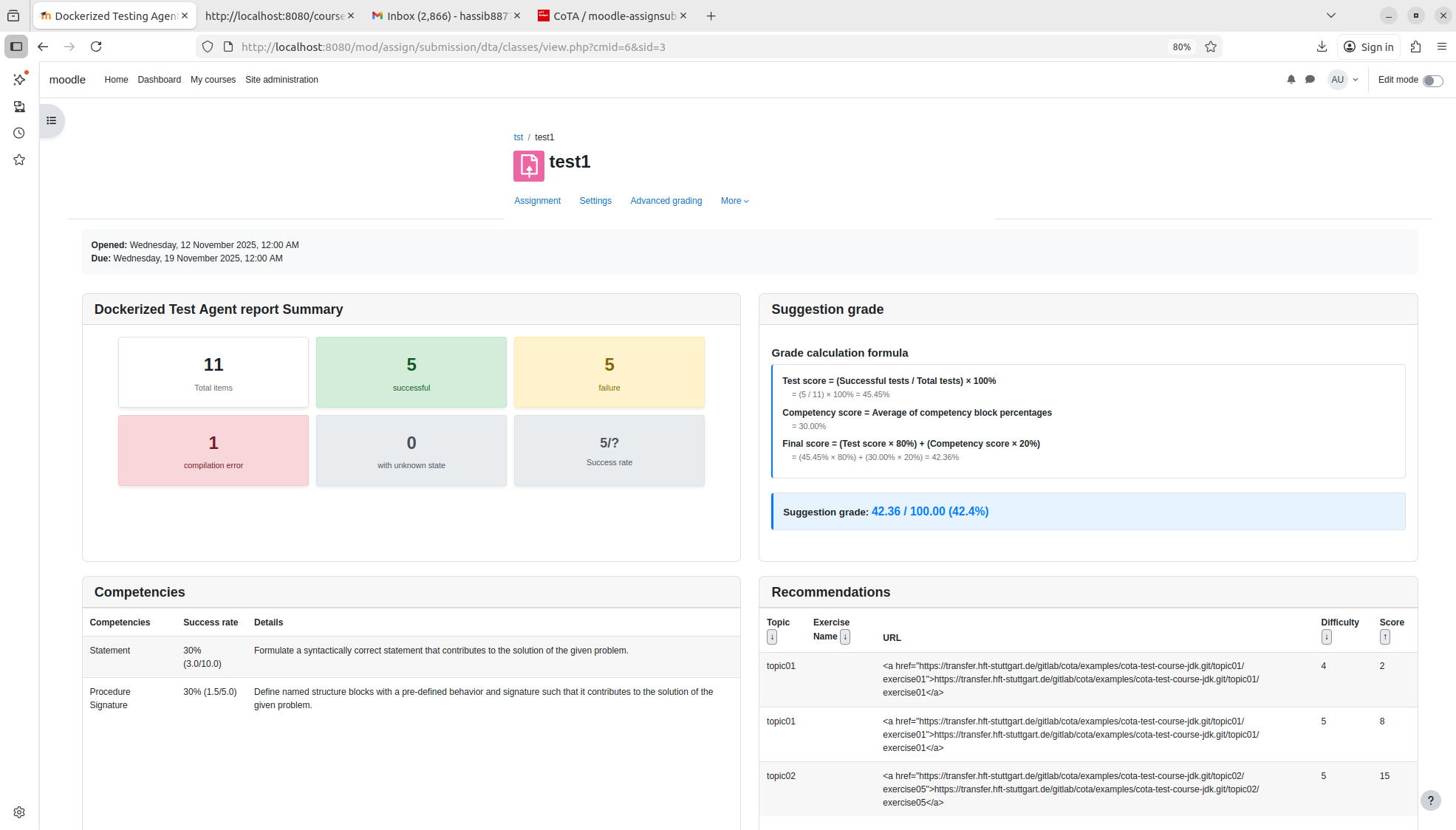Toggle Edit mode switch on
The image size is (1456, 830).
tap(1432, 80)
